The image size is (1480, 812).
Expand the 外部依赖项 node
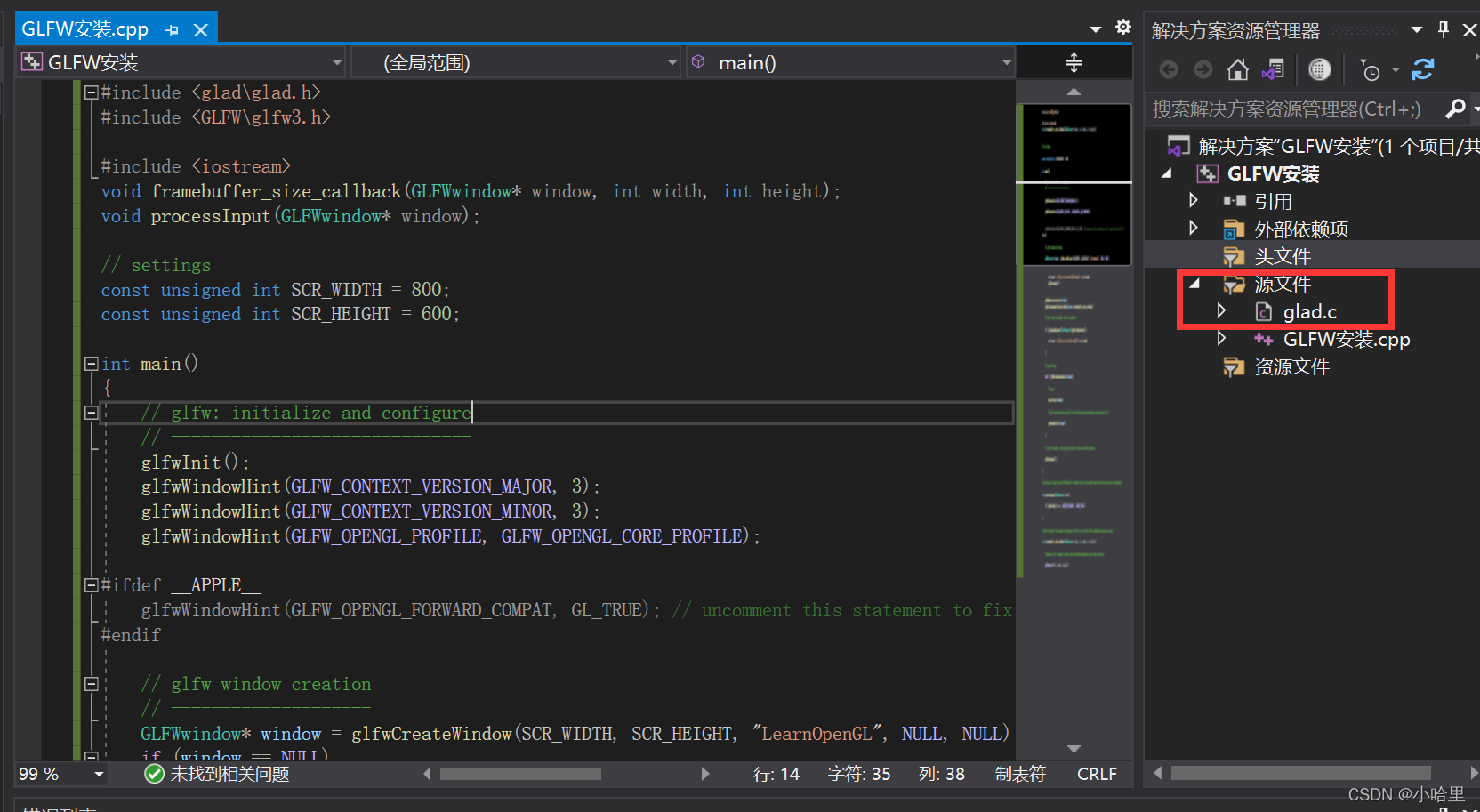coord(1194,229)
